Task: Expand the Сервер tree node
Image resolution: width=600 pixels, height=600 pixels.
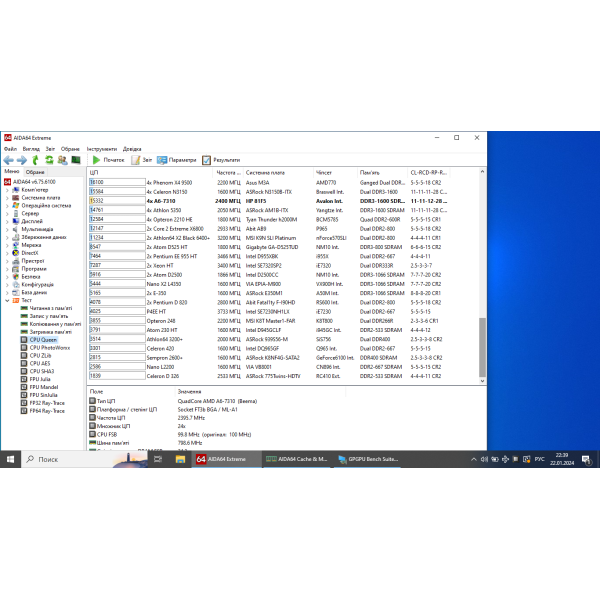Action: point(7,214)
